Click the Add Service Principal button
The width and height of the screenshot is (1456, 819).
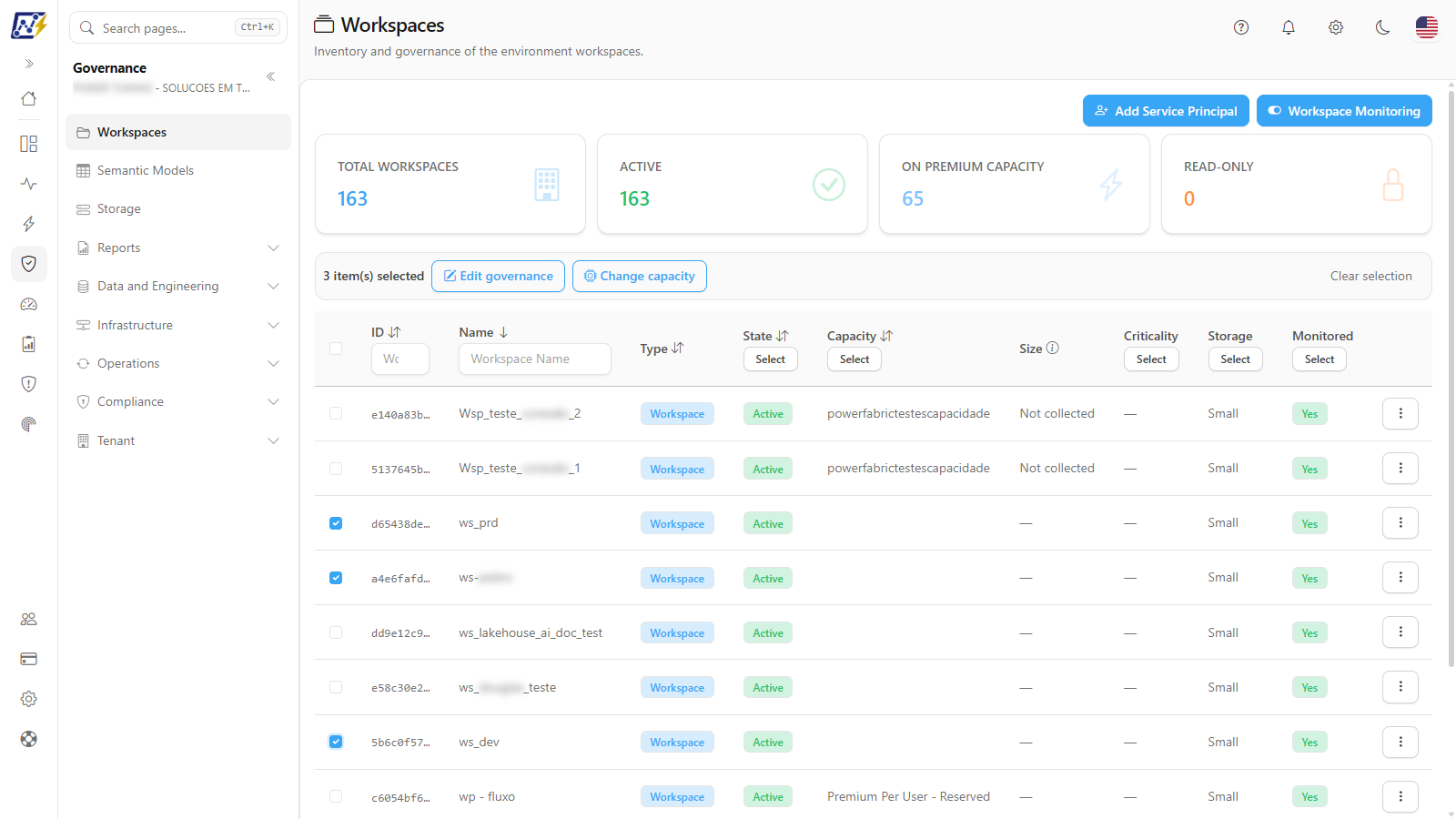point(1166,111)
